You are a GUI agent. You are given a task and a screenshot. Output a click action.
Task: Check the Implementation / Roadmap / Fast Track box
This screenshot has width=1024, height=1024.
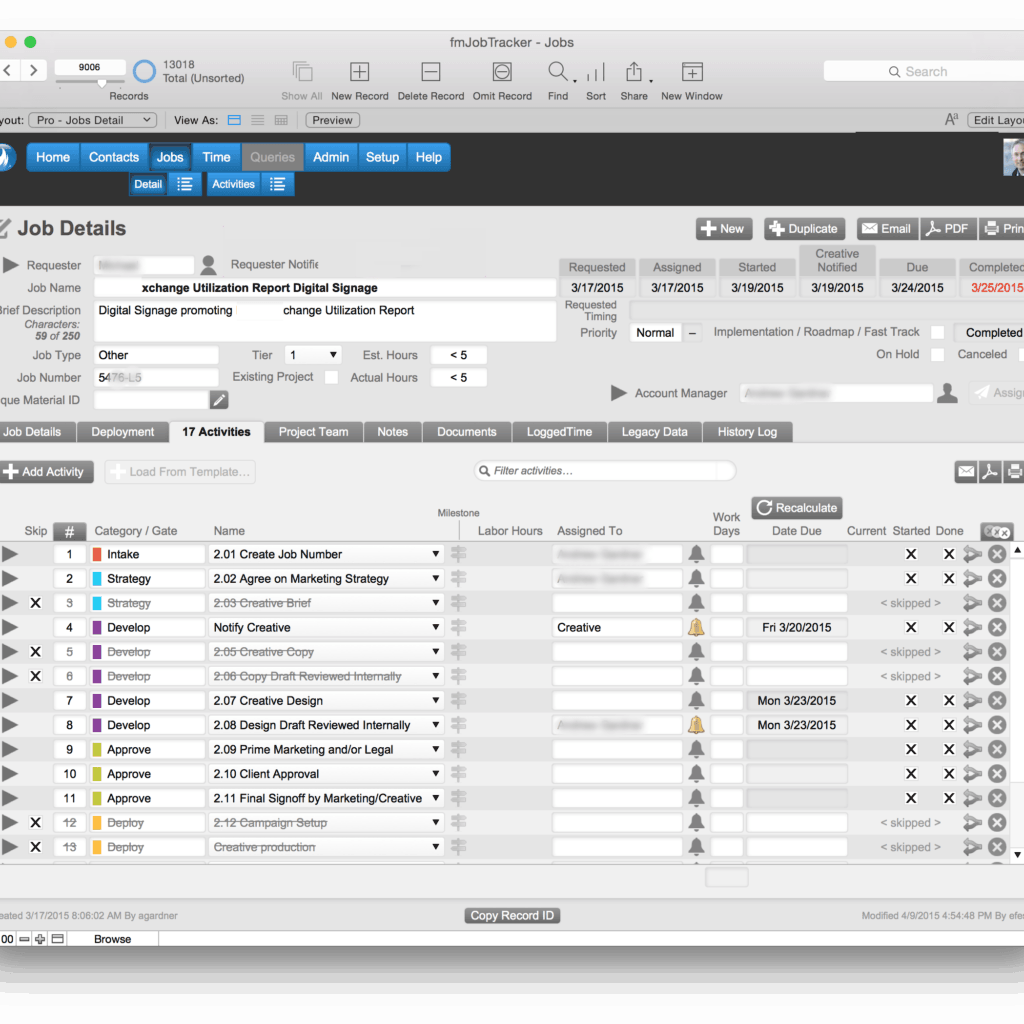[x=937, y=333]
